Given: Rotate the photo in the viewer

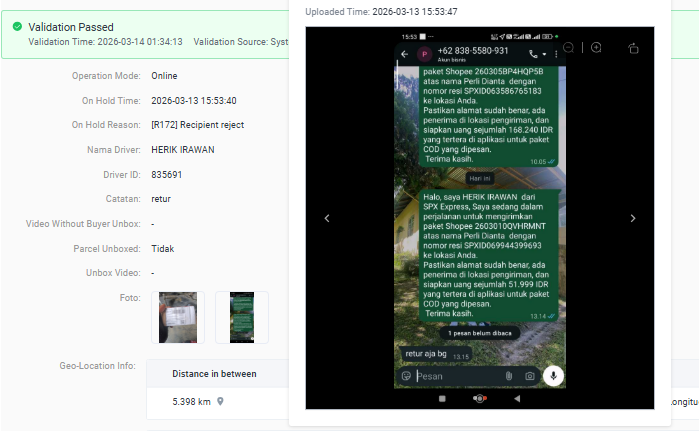Looking at the screenshot, I should tap(633, 48).
